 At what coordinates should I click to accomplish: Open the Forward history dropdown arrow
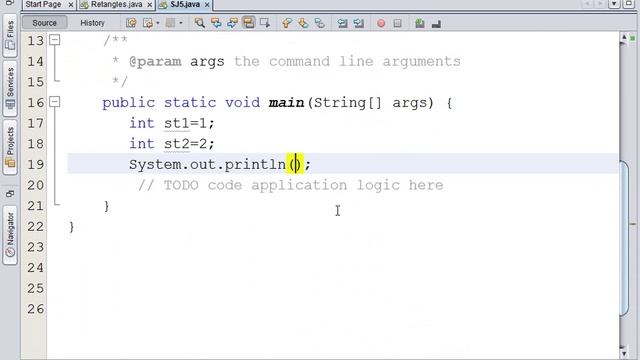coord(181,23)
